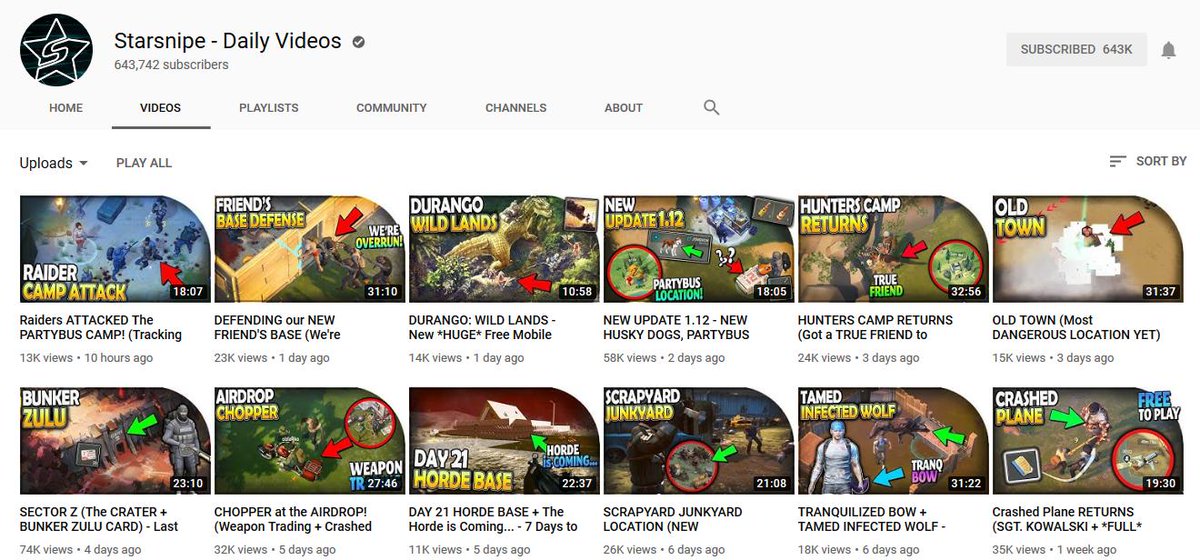
Task: Open the Tamed Infected Wolf thumbnail
Action: pyautogui.click(x=893, y=442)
